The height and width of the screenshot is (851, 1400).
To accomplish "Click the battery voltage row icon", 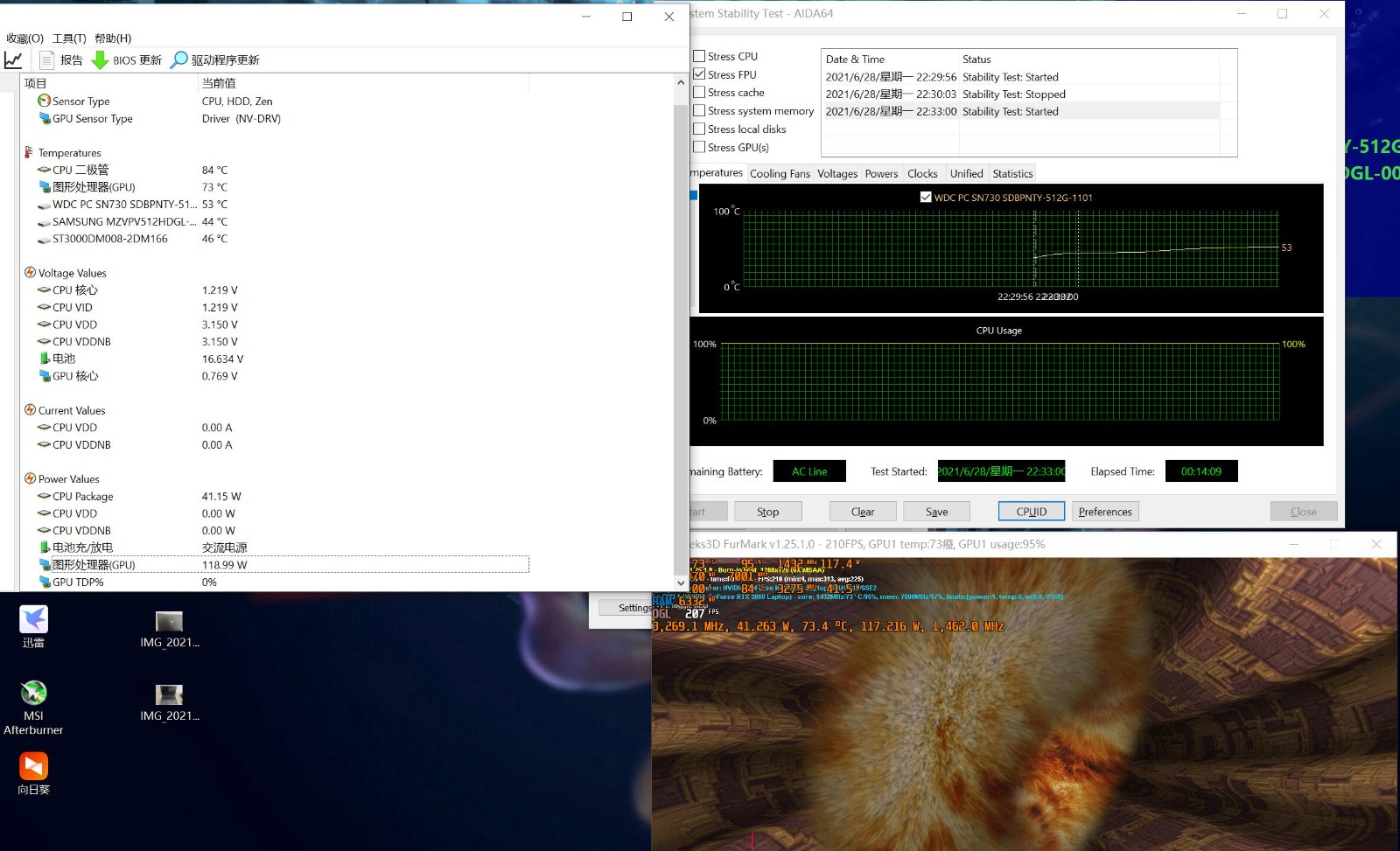I will tap(45, 359).
